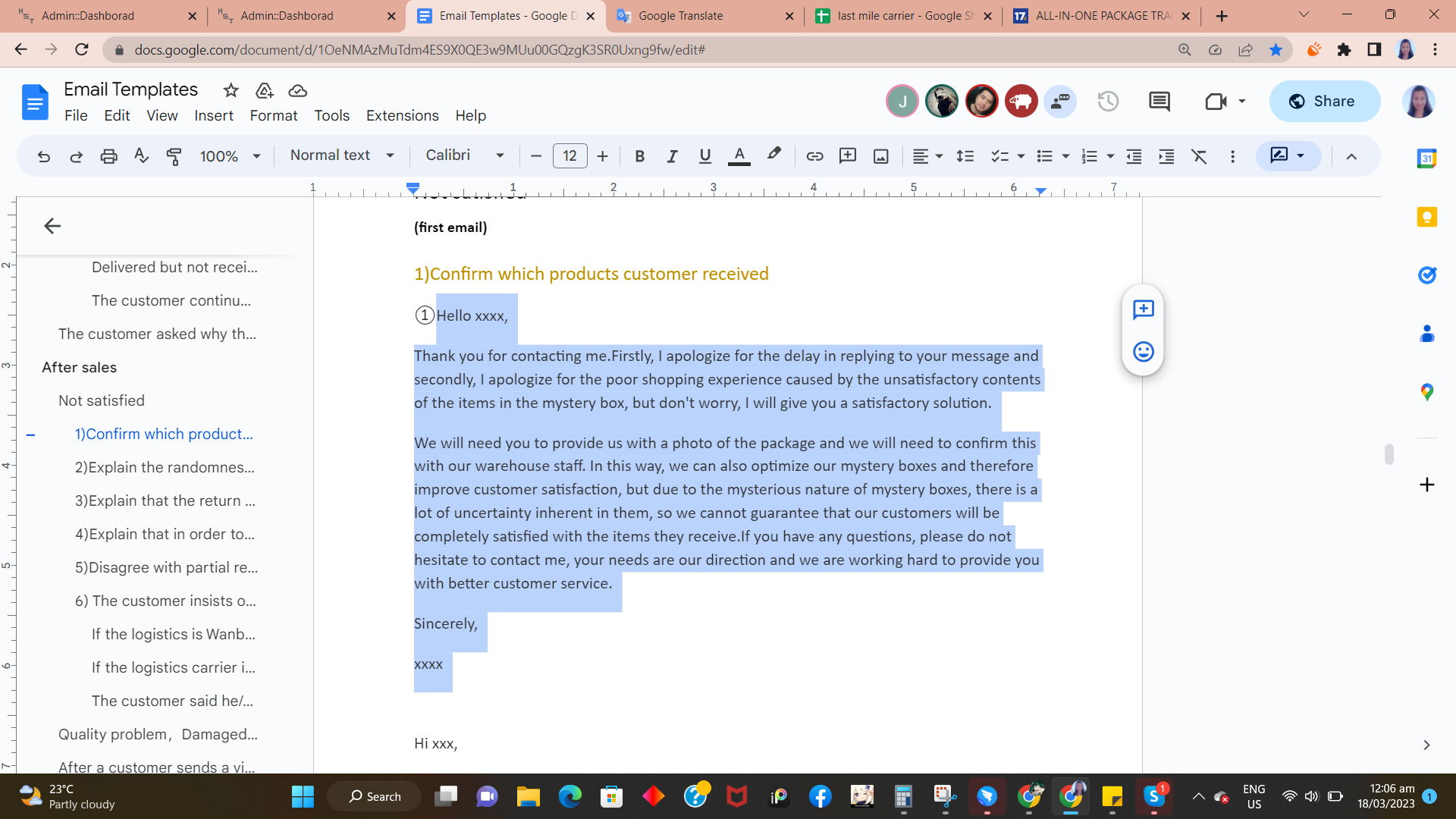Image resolution: width=1456 pixels, height=819 pixels.
Task: Open the 100% zoom dropdown
Action: point(230,156)
